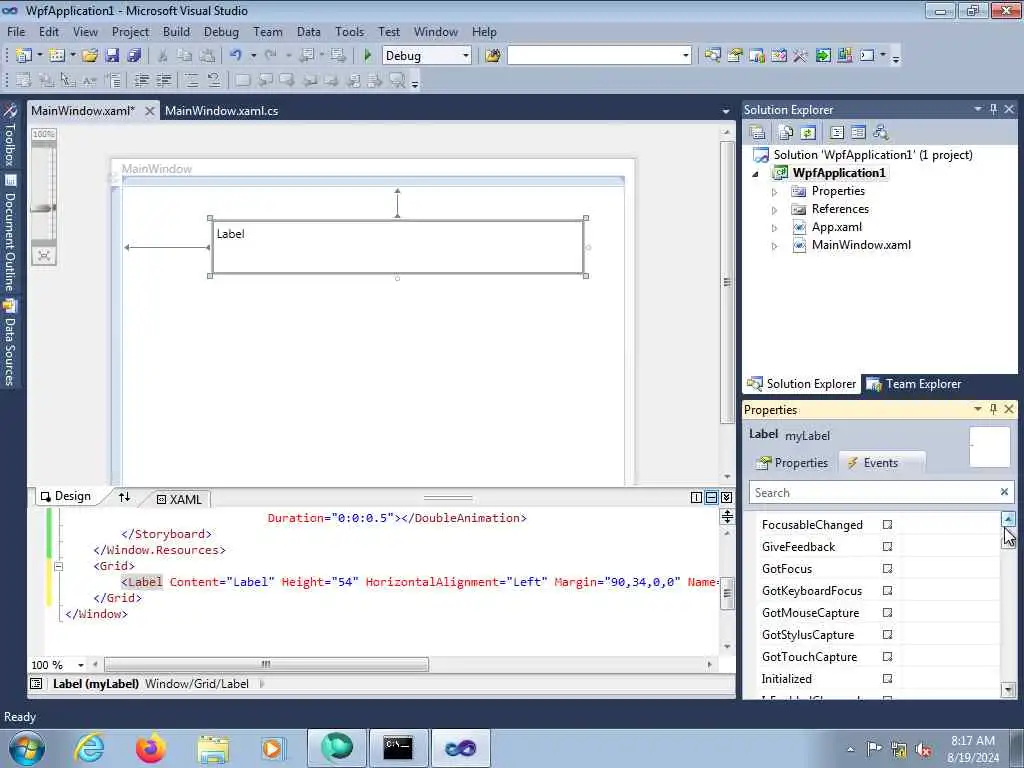Viewport: 1024px width, 768px height.
Task: Select the Design view tab
Action: coord(66,496)
